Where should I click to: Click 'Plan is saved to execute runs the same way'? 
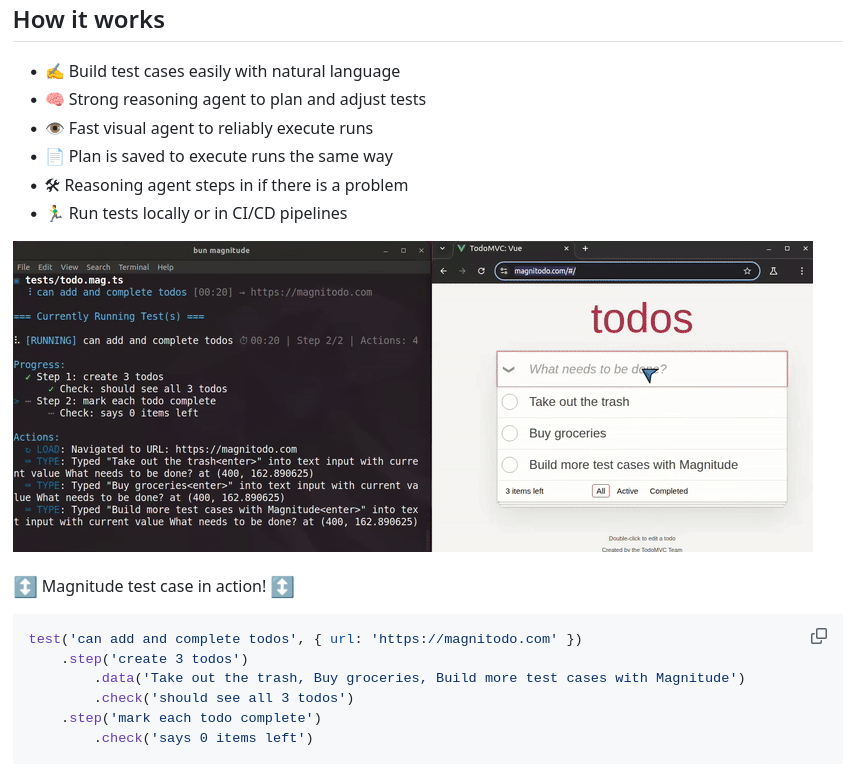point(231,157)
